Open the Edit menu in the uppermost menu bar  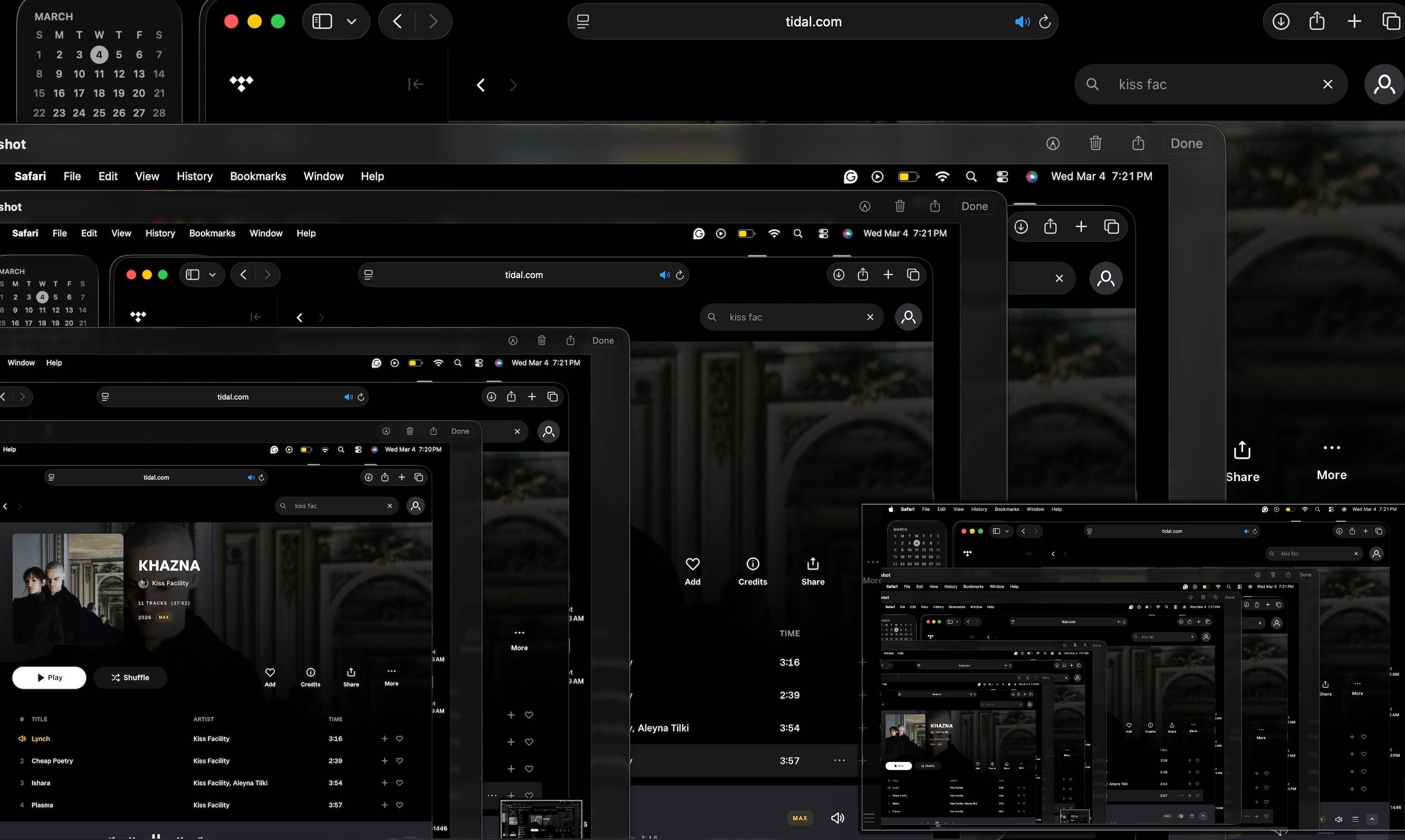pos(108,176)
